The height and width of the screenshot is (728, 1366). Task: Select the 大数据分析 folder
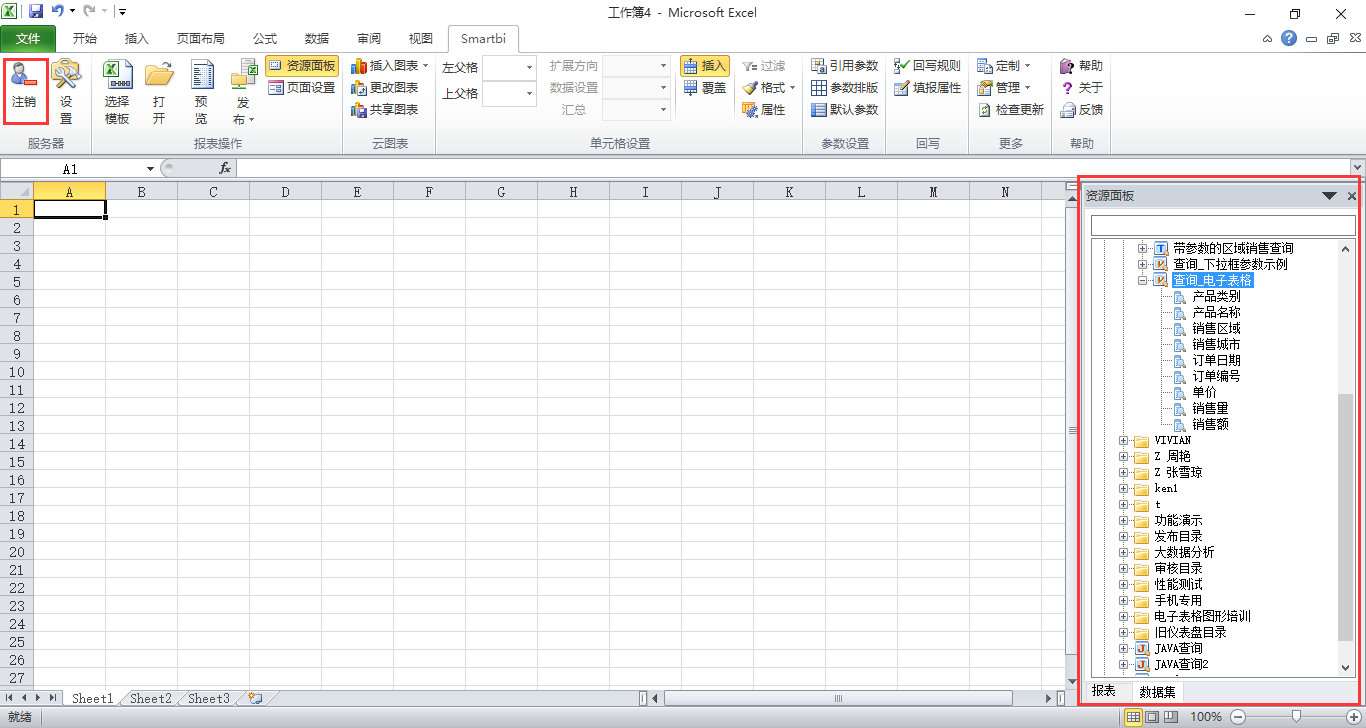pyautogui.click(x=1184, y=552)
